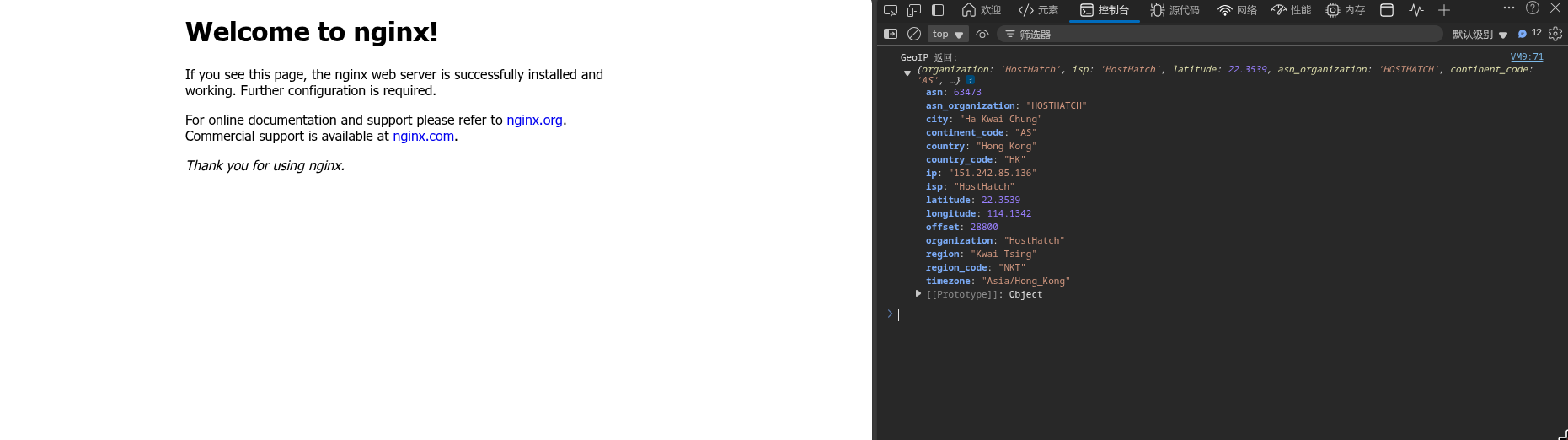Viewport: 1568px width, 440px height.
Task: Select the 控制台 console tab
Action: [1105, 10]
